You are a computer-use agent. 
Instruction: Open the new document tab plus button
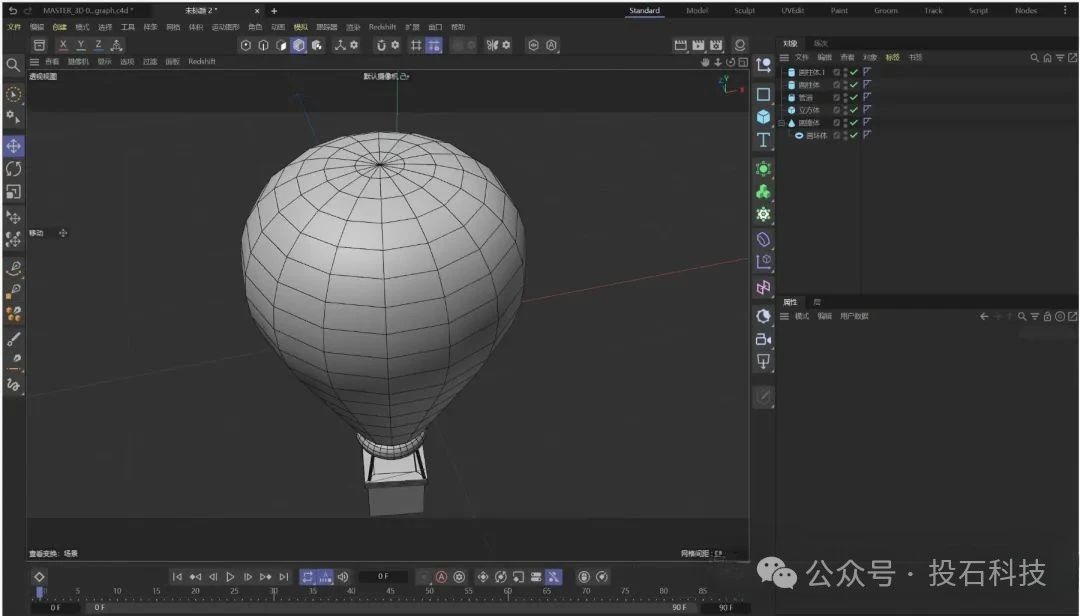tap(274, 11)
